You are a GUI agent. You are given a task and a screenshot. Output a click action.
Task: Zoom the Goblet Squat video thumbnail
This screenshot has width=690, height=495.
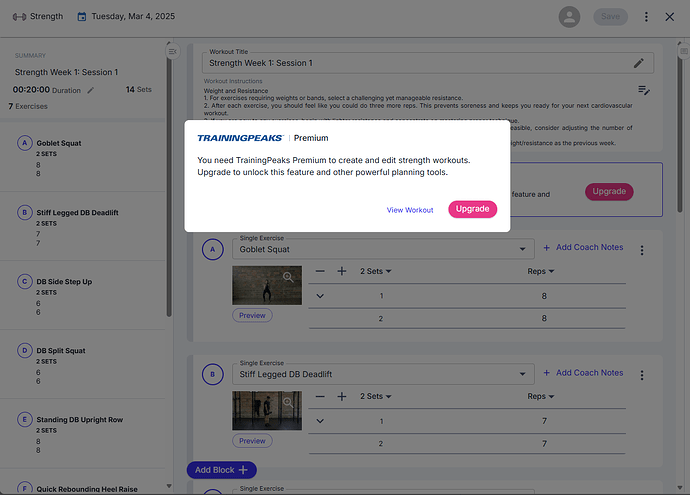[x=288, y=277]
